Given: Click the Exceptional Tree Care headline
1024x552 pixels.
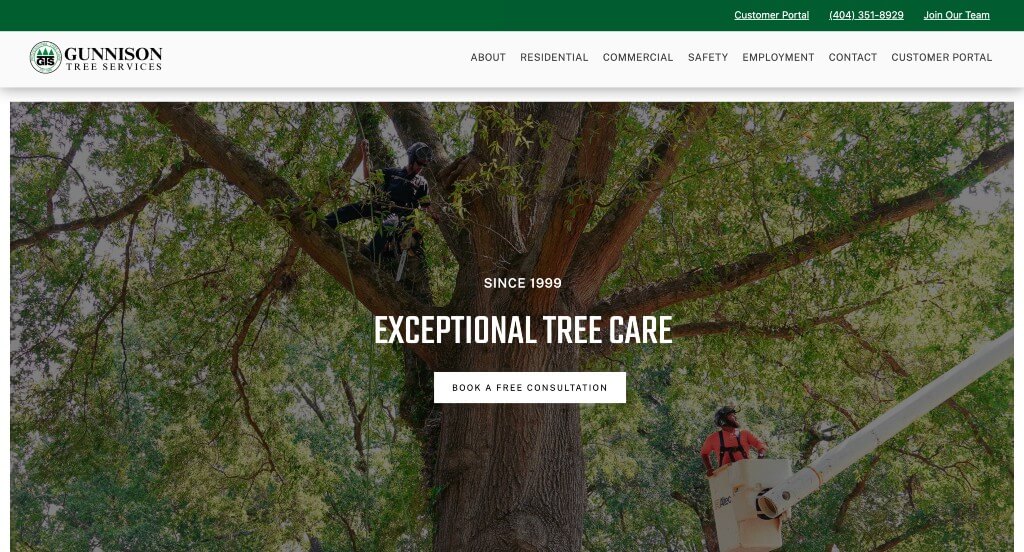Looking at the screenshot, I should click(523, 330).
